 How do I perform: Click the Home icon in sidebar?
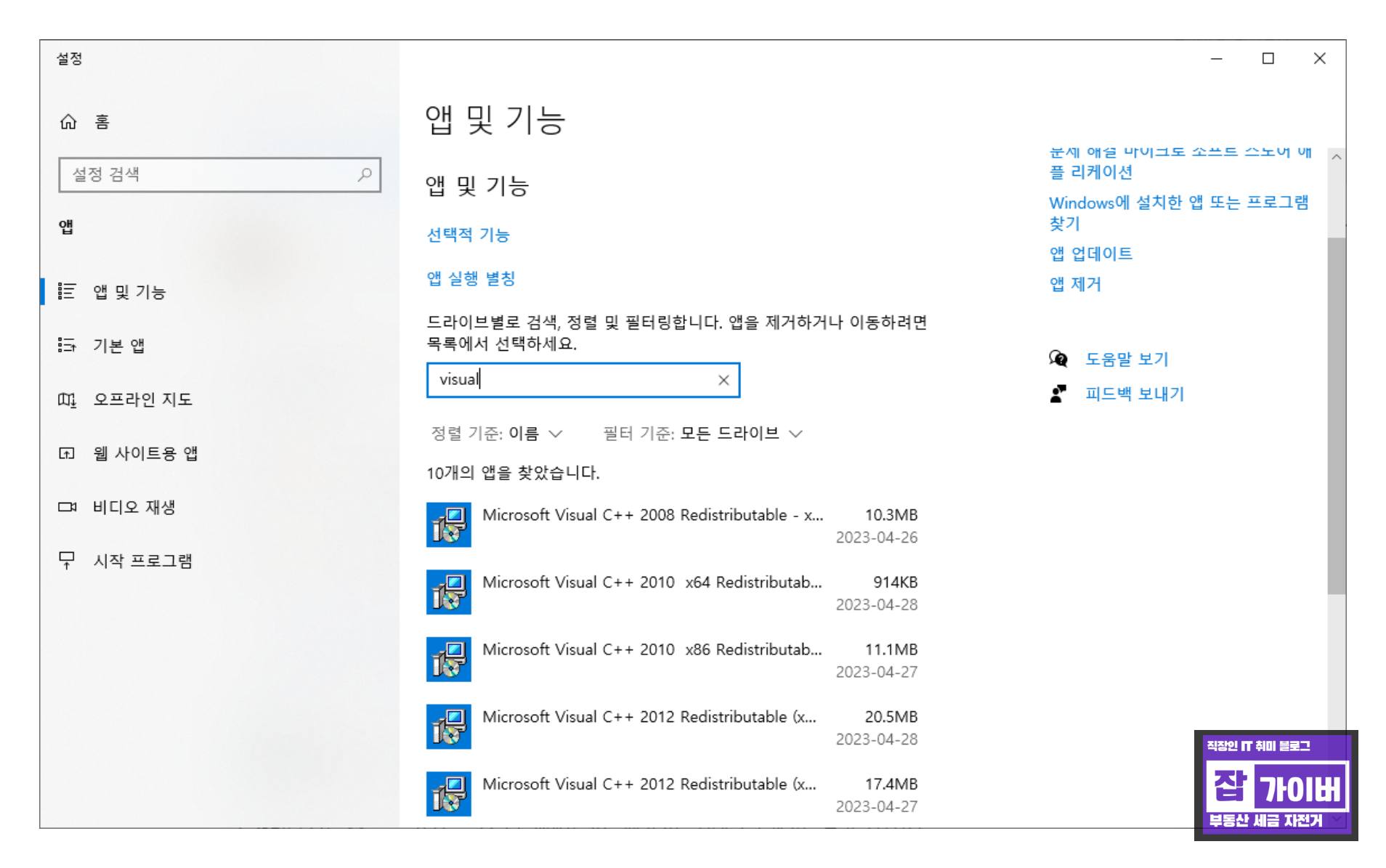coord(68,121)
